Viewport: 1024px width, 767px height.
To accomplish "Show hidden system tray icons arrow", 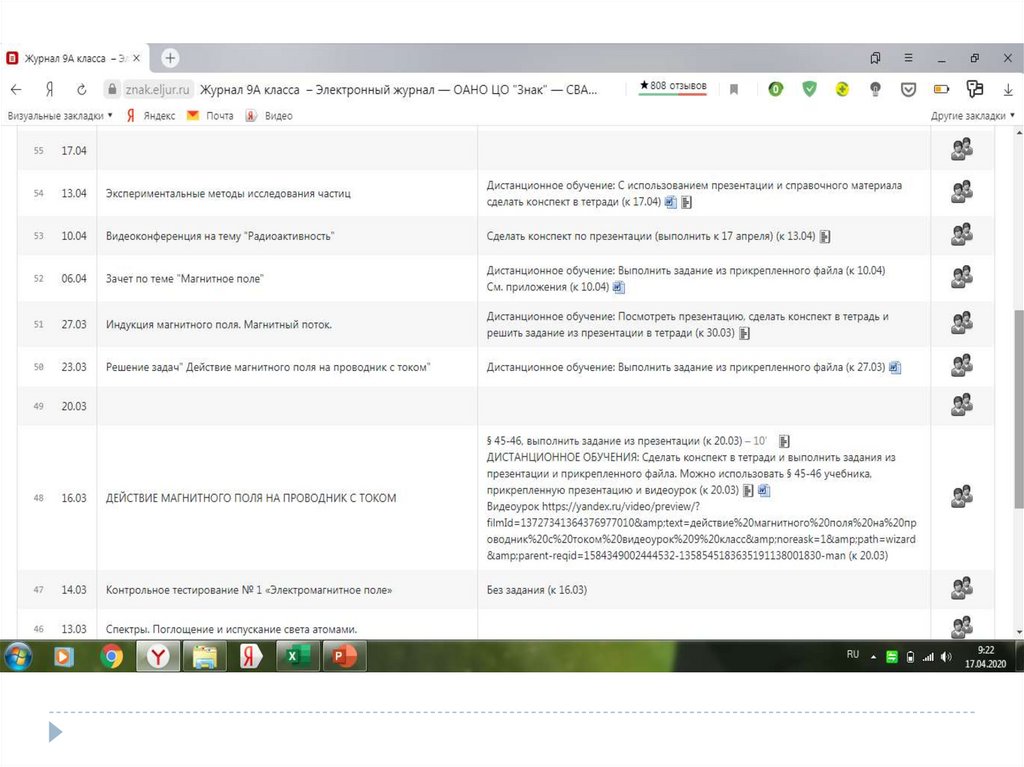I will tap(874, 657).
